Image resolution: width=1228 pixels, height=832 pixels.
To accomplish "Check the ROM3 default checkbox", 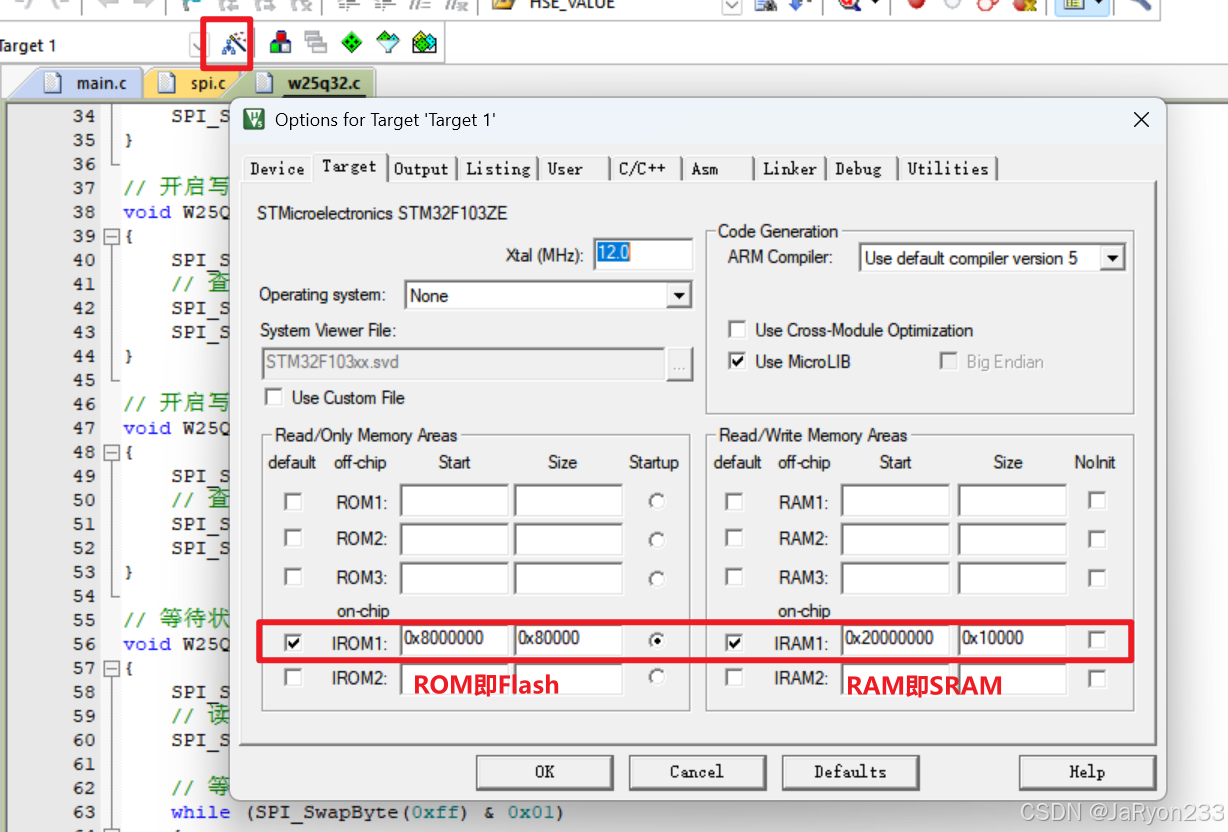I will point(293,576).
